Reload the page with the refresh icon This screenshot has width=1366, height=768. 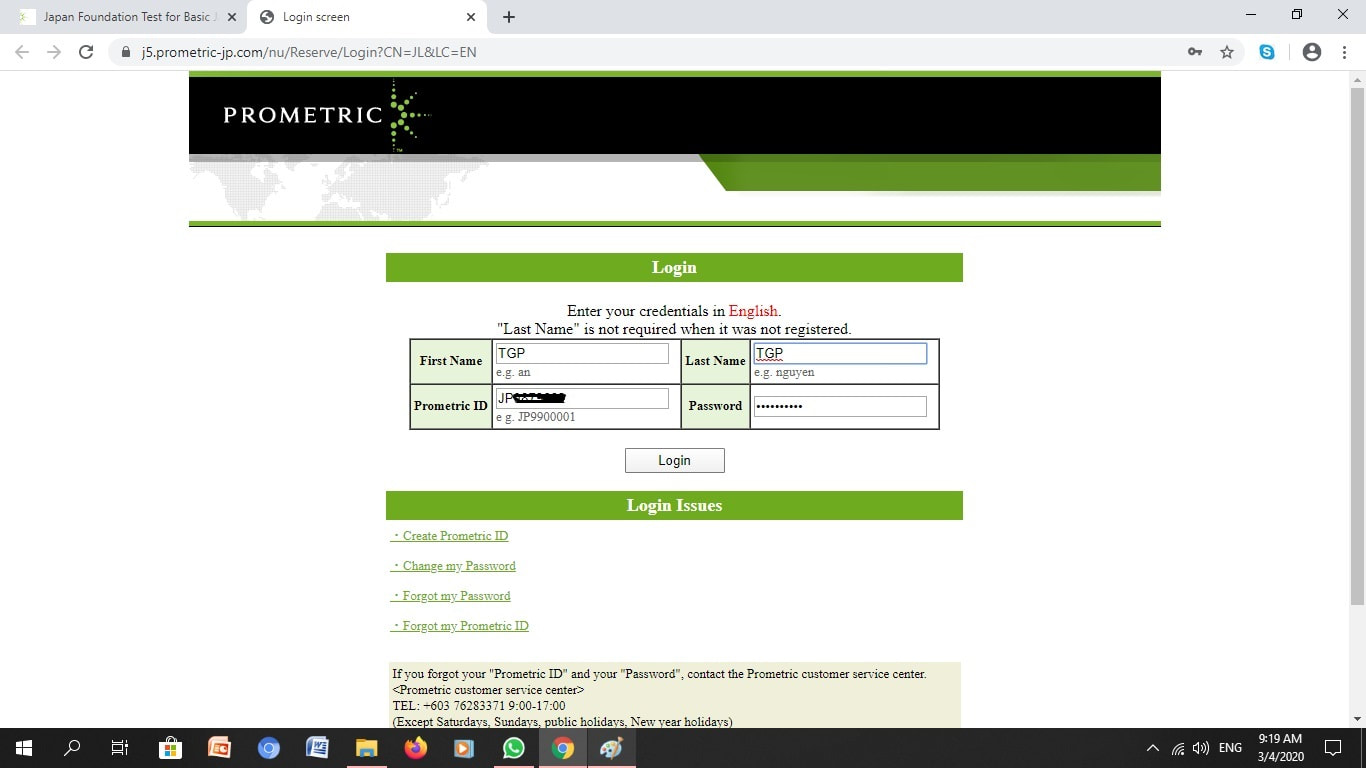click(86, 52)
